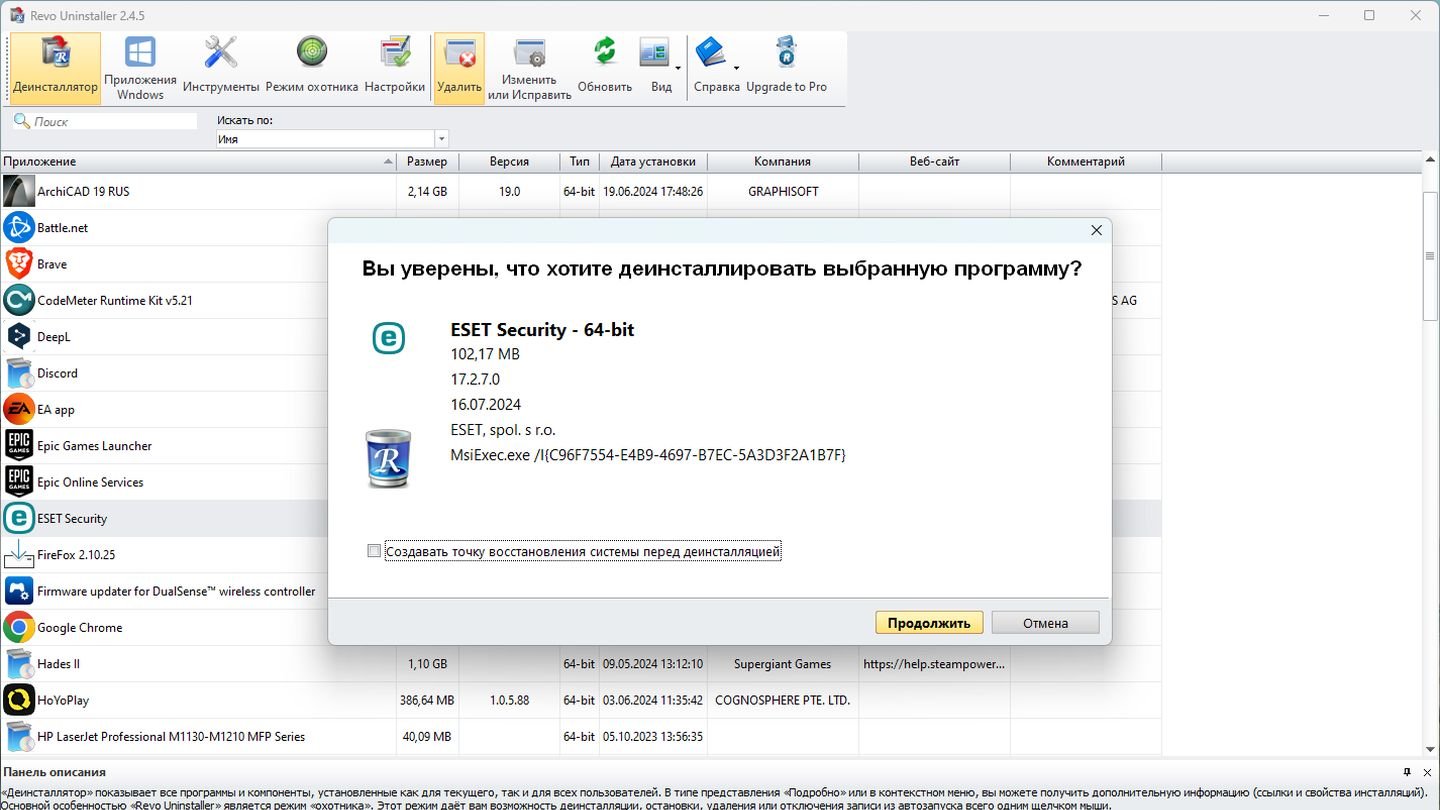
Task: Click the Обновить toolbar button
Action: coord(605,68)
